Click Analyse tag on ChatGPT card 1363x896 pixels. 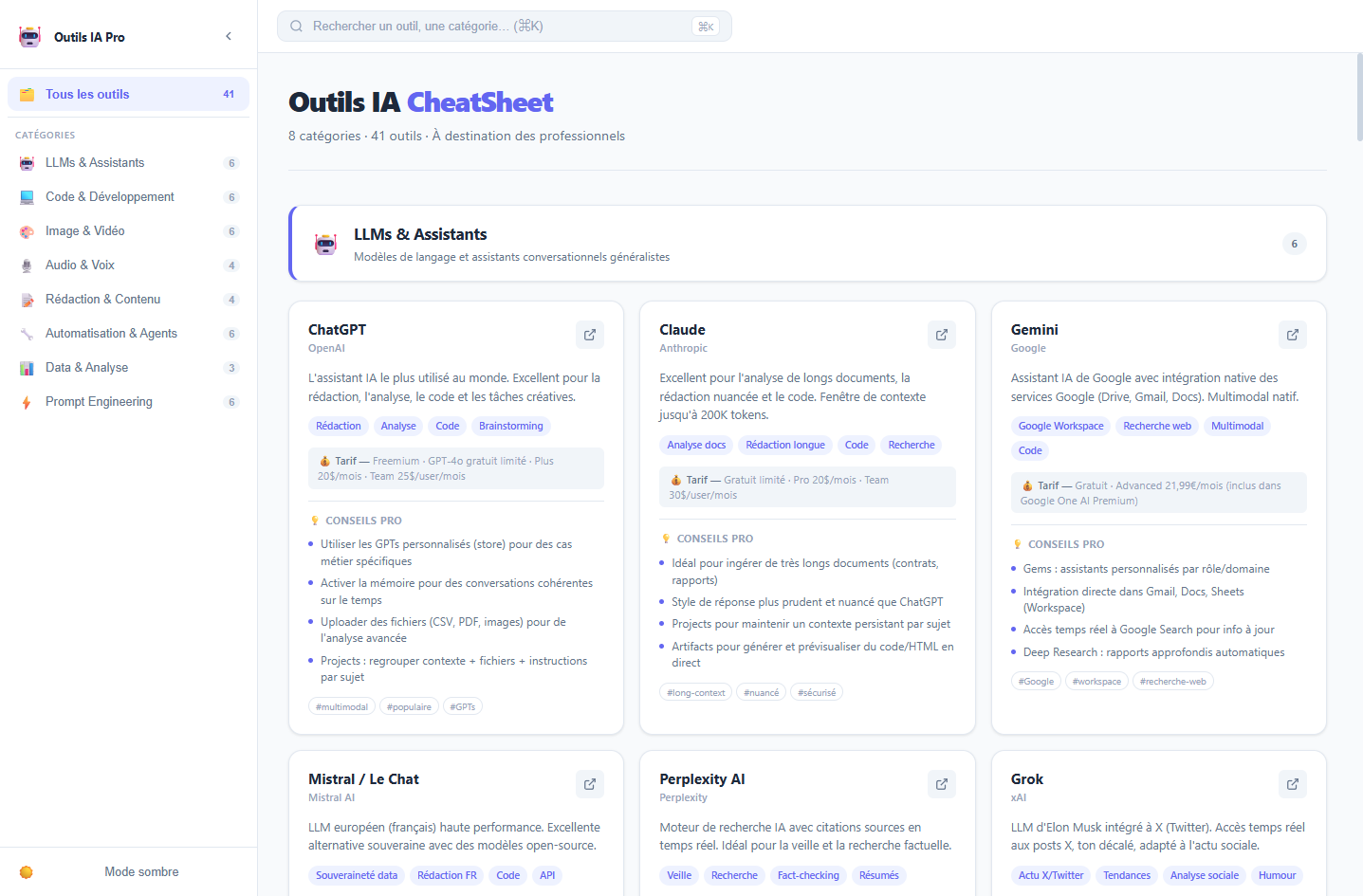click(398, 427)
